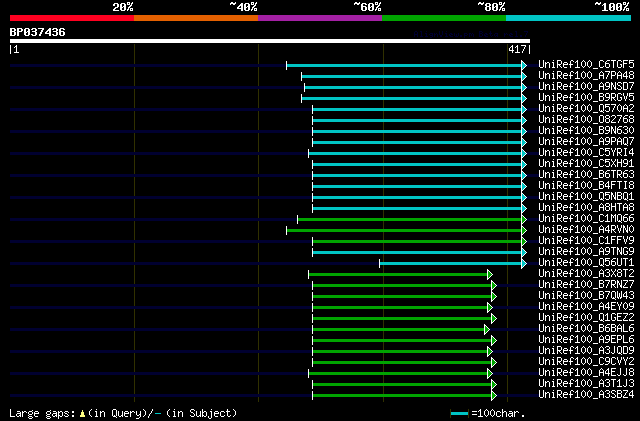Open the UniRef100_A7PA48 hit label
Screen dimensions: 640x421
tap(586, 76)
